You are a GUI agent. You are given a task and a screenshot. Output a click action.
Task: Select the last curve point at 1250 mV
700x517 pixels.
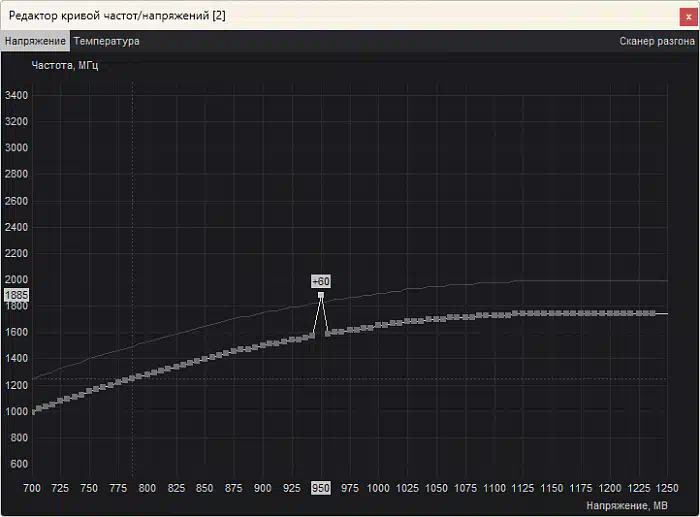[x=652, y=313]
